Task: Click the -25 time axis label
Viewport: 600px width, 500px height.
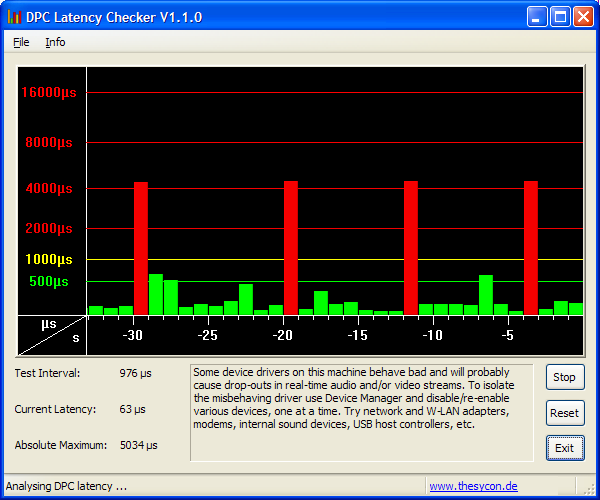Action: pos(207,336)
